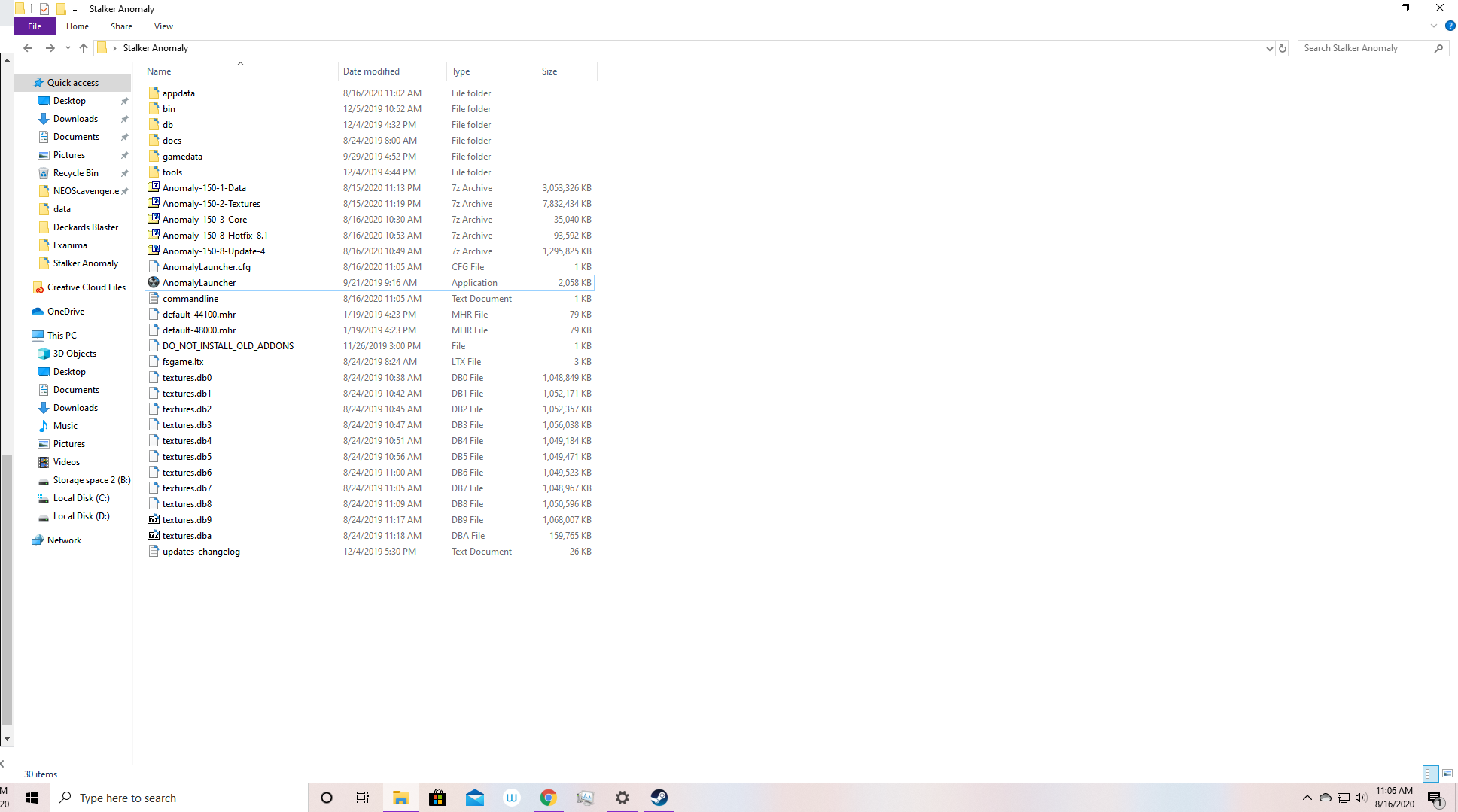Expand the ribbon with chevron
Screen dimensions: 1458x812
point(1433,26)
